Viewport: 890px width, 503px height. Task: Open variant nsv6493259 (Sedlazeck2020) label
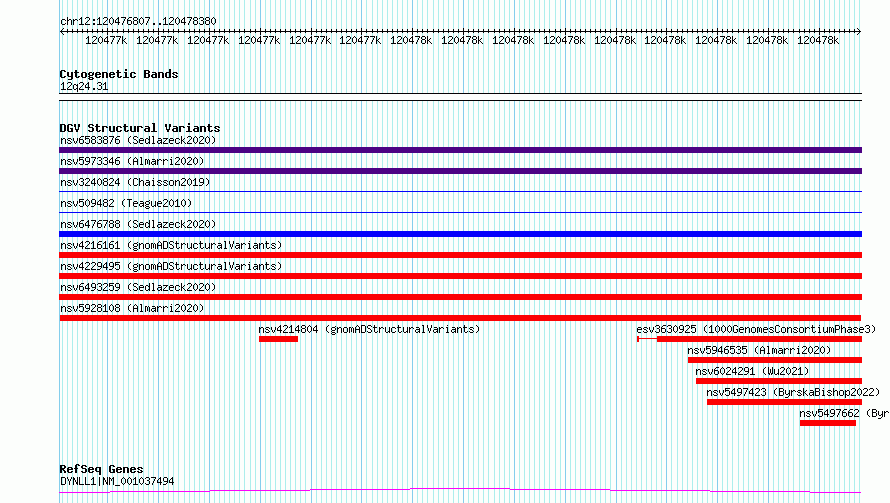click(138, 287)
